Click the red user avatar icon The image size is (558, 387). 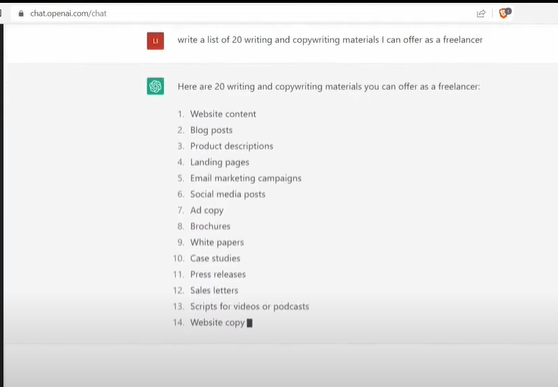(156, 41)
